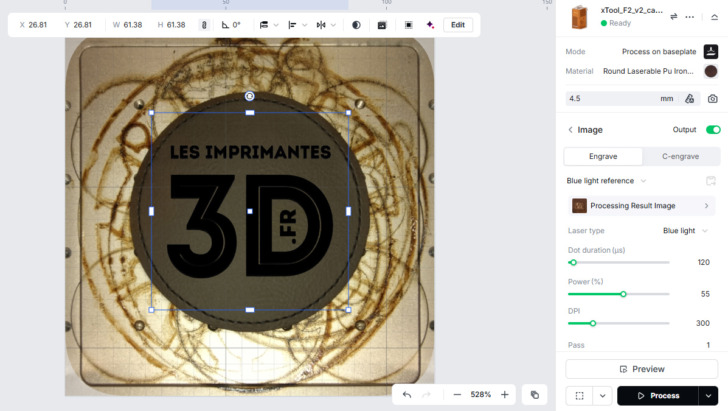Select the Engrave tab
Screen dimensions: 728x411
click(603, 157)
